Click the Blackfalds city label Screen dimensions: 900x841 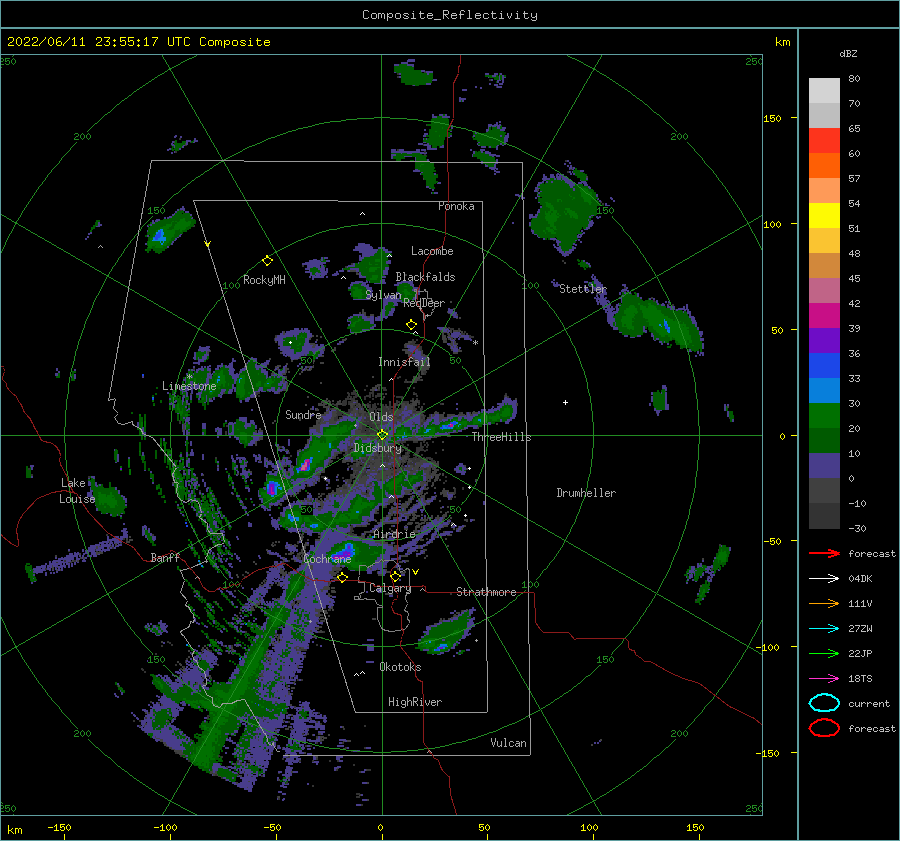point(425,277)
